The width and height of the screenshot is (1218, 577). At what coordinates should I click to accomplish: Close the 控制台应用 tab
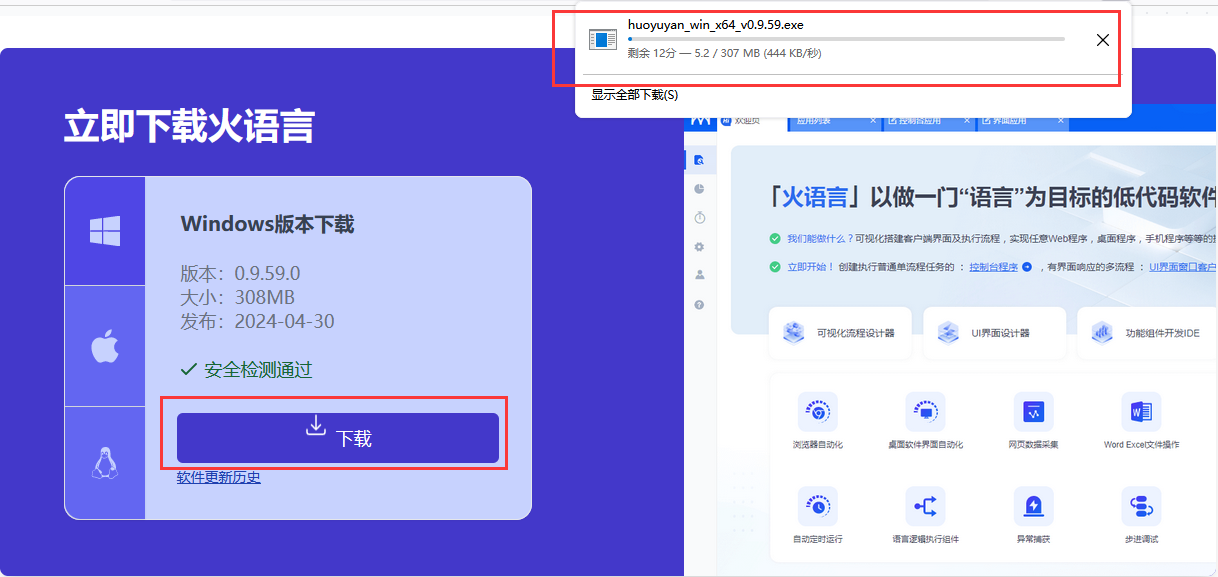[966, 120]
